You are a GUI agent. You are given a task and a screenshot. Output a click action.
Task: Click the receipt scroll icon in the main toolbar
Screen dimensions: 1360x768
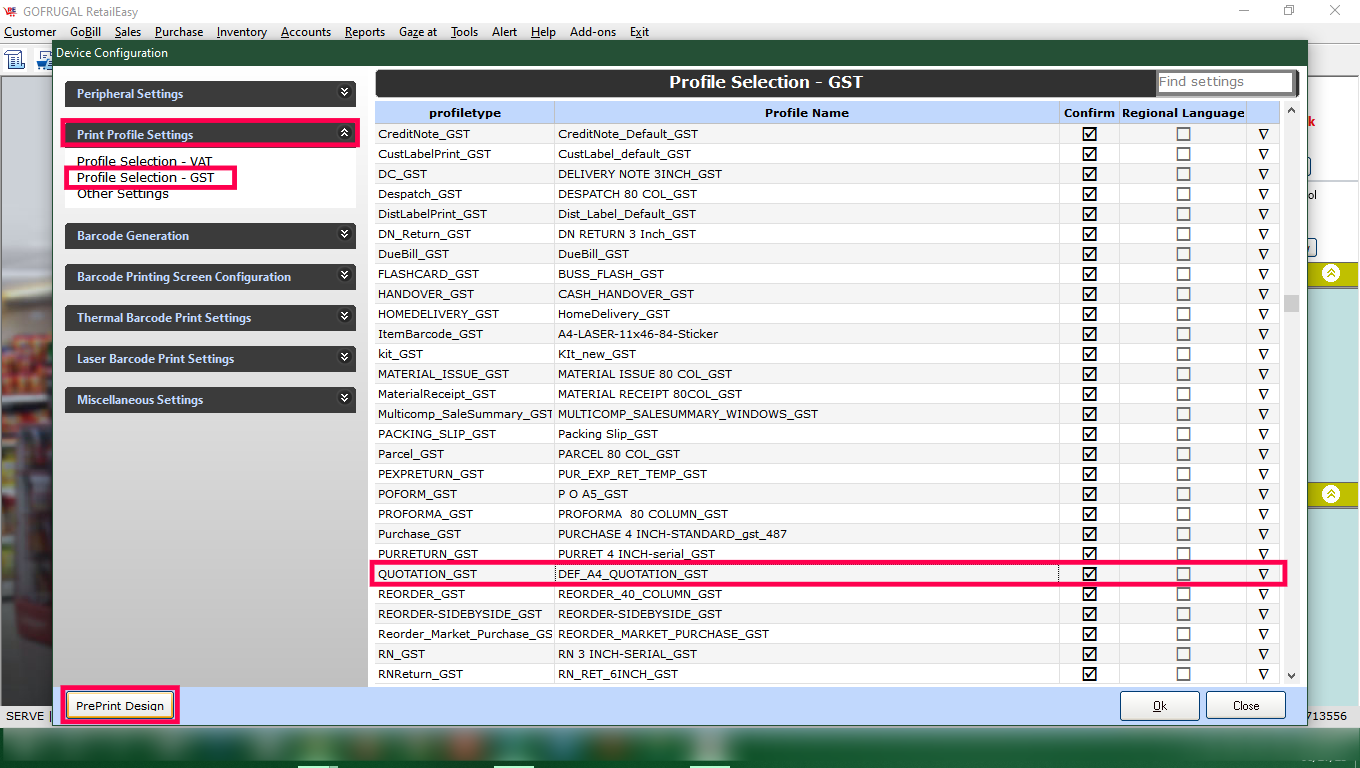pos(15,60)
